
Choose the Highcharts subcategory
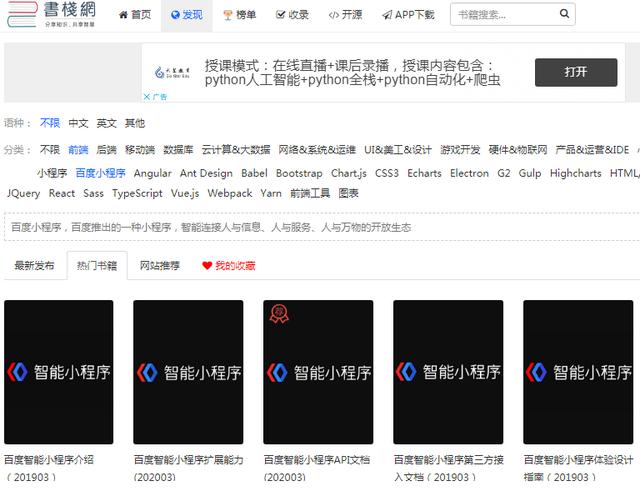point(576,173)
